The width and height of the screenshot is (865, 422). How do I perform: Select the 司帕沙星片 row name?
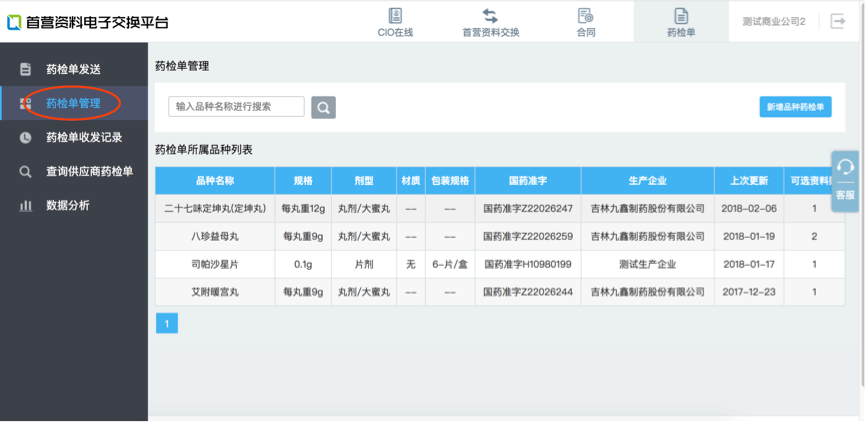[215, 265]
